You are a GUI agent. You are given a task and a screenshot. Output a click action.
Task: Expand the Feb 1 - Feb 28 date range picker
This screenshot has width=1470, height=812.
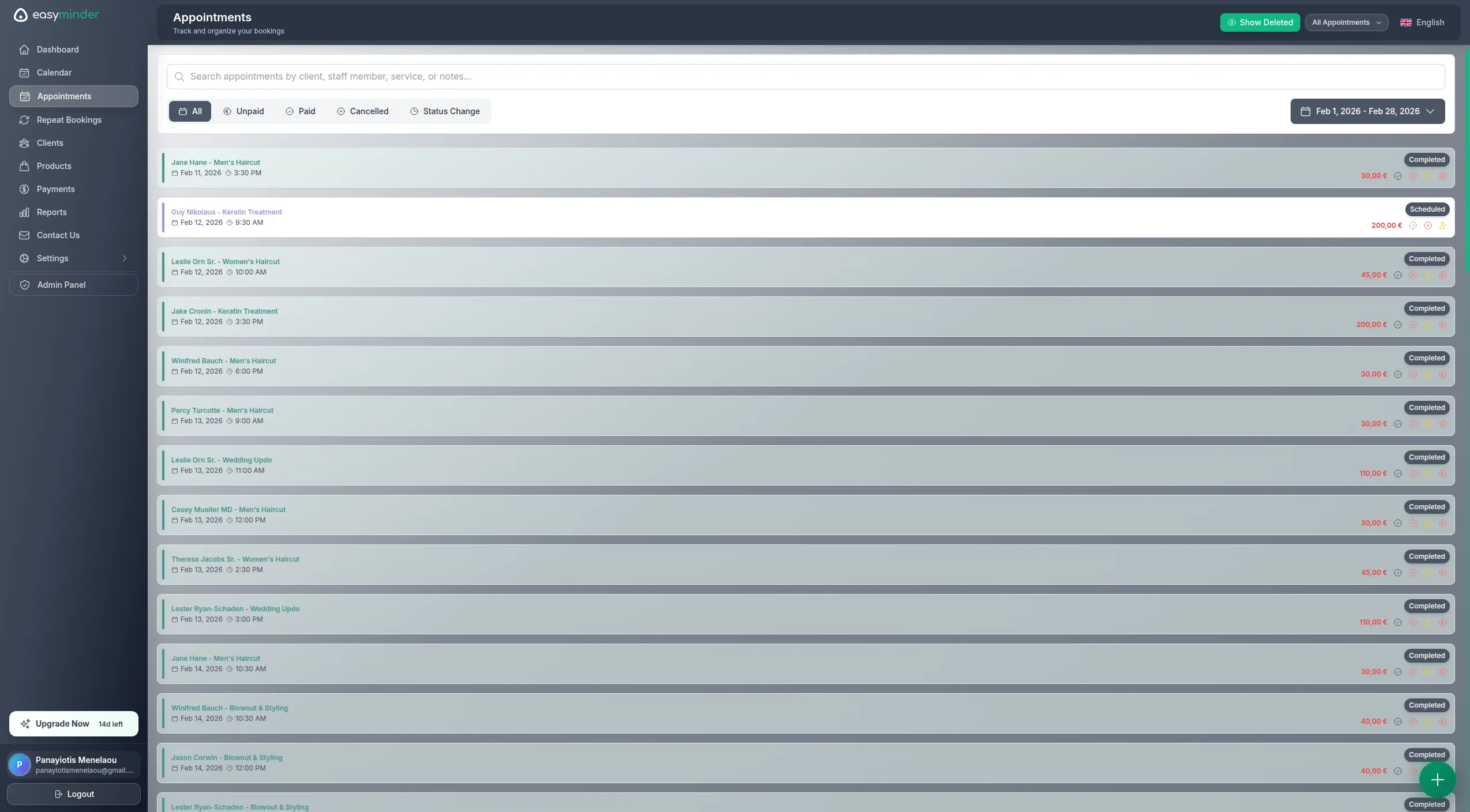[x=1367, y=111]
